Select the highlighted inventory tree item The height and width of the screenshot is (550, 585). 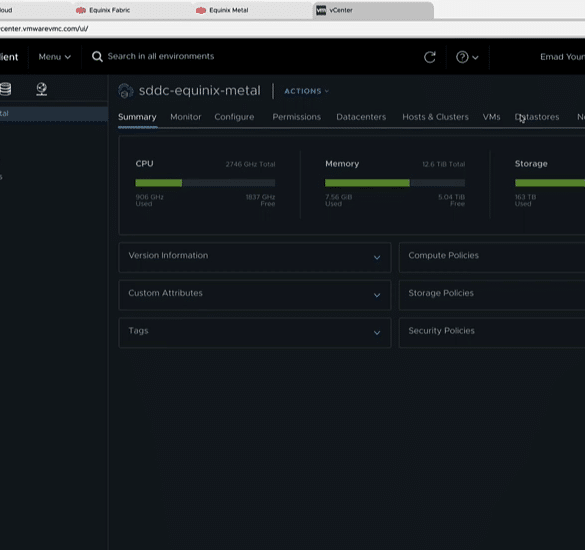pyautogui.click(x=54, y=113)
